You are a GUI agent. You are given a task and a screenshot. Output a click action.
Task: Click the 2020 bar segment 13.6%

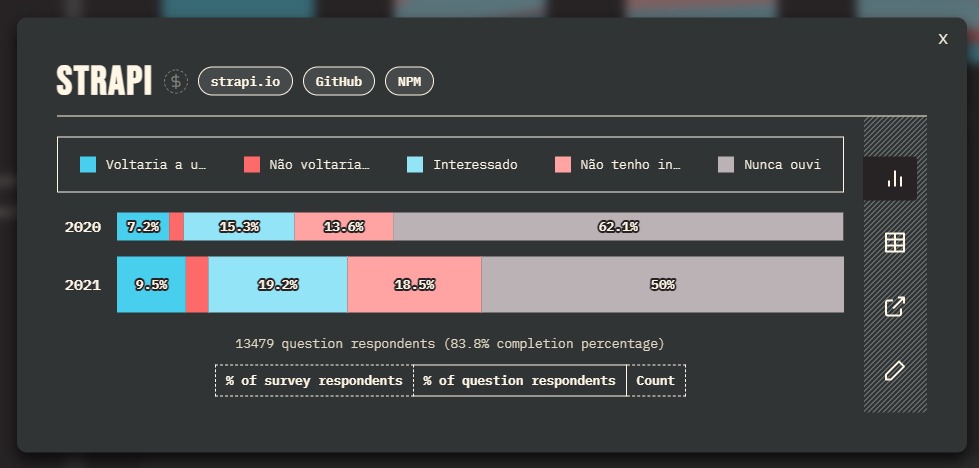point(344,227)
